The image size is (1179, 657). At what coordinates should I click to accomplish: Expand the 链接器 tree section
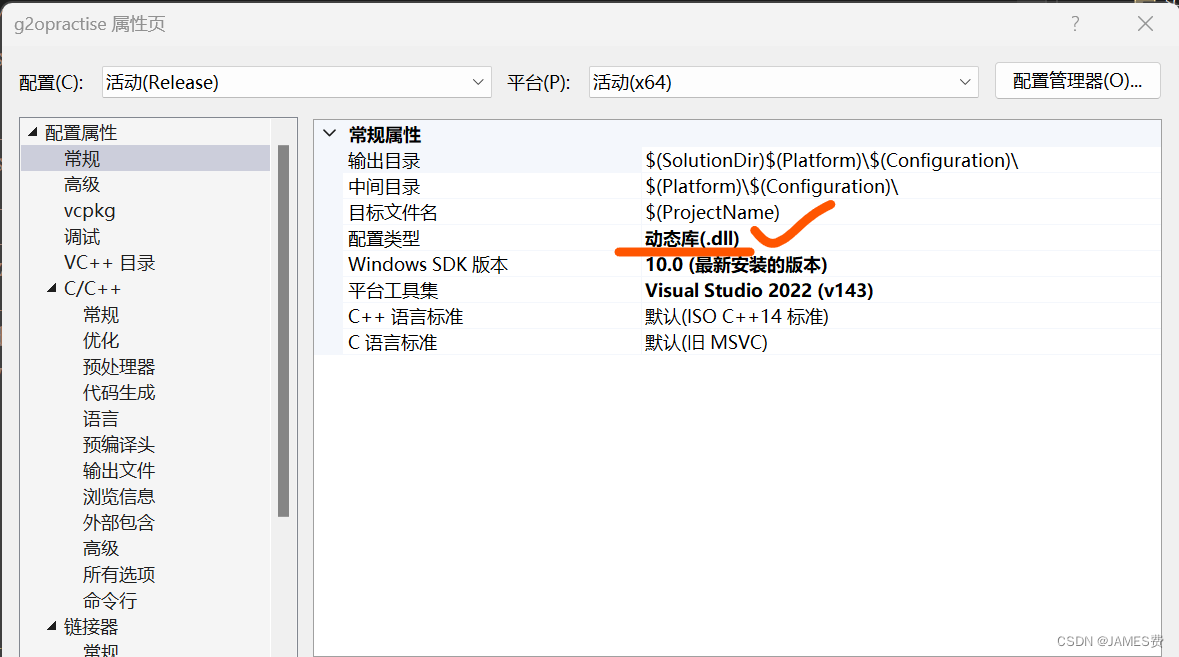click(x=52, y=625)
